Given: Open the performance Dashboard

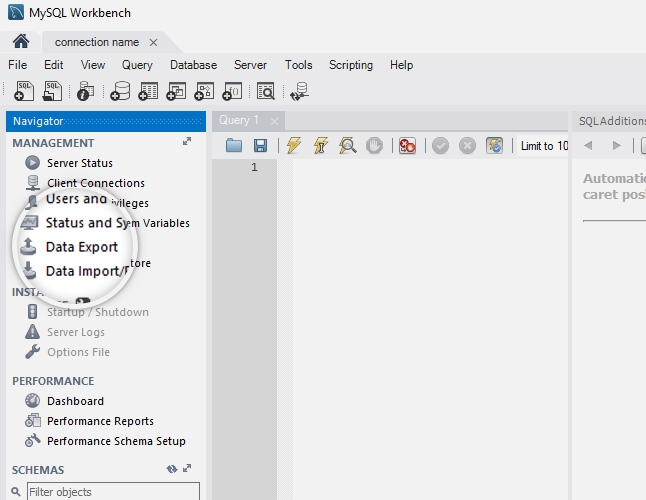Looking at the screenshot, I should tap(75, 401).
